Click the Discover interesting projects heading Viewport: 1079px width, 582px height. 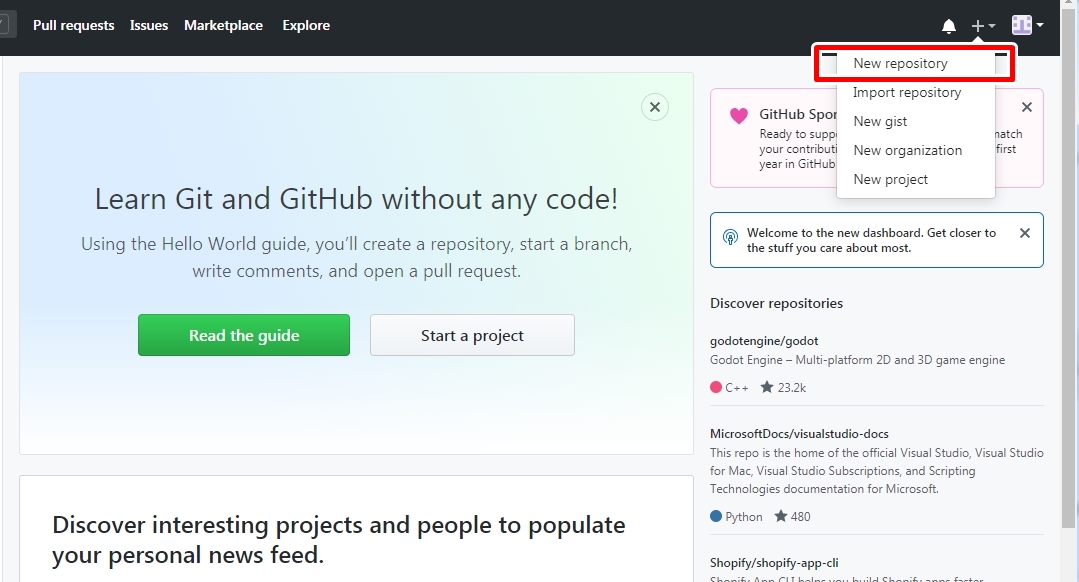coord(339,540)
